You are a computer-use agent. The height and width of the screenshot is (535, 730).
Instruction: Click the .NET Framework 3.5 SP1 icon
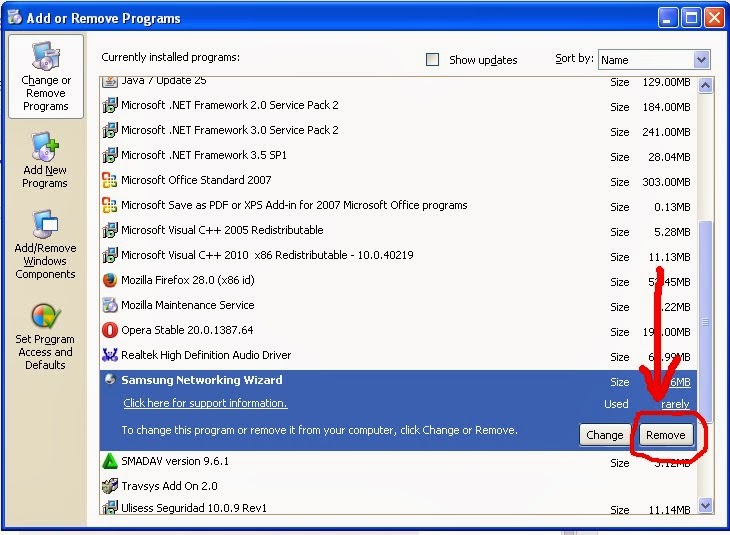[110, 155]
